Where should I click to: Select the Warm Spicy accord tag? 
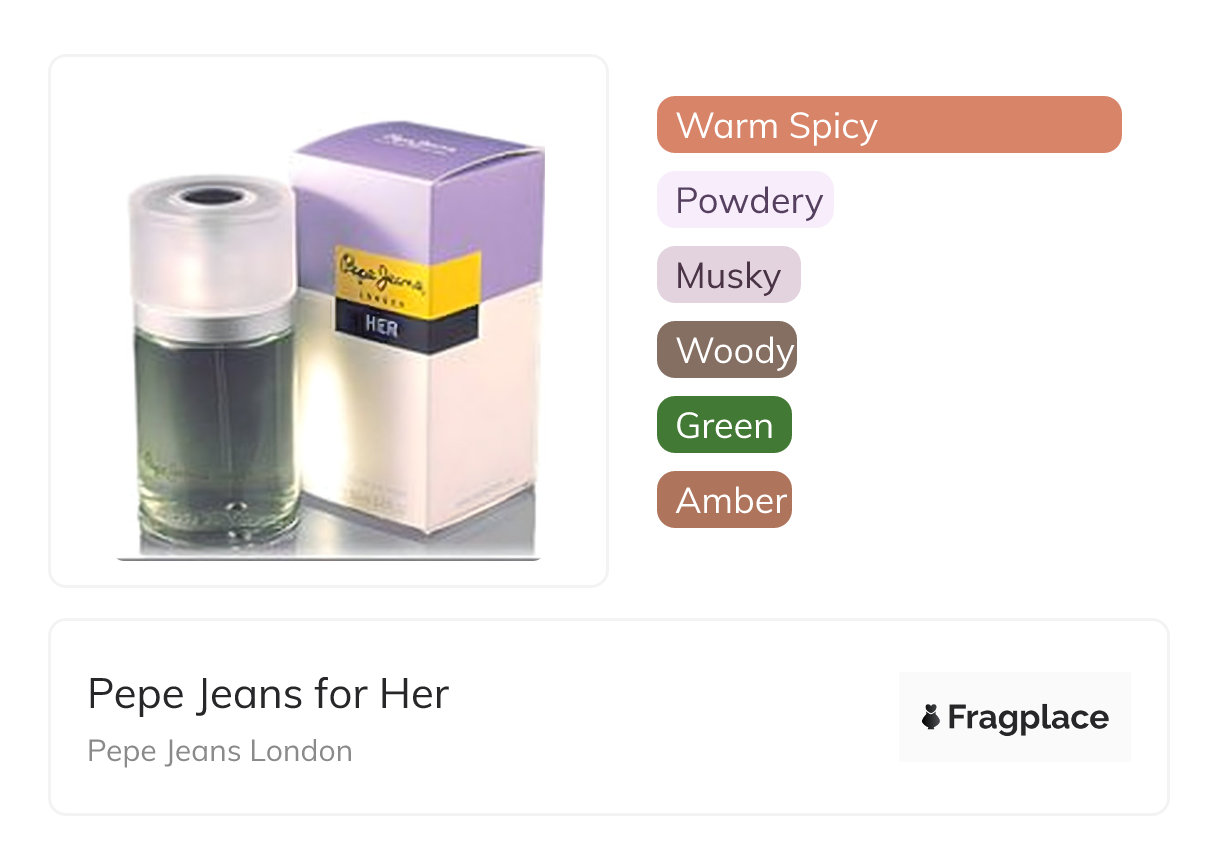pyautogui.click(x=888, y=125)
